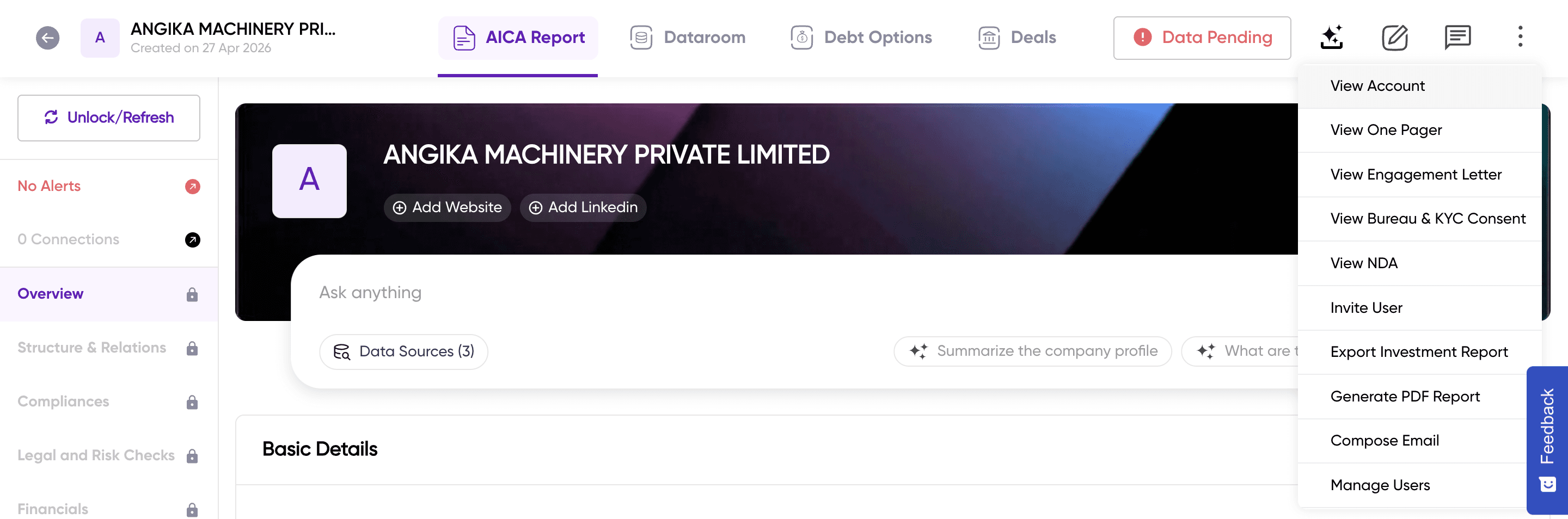Open the chat/comments icon
This screenshot has height=519, width=1568.
pos(1458,37)
